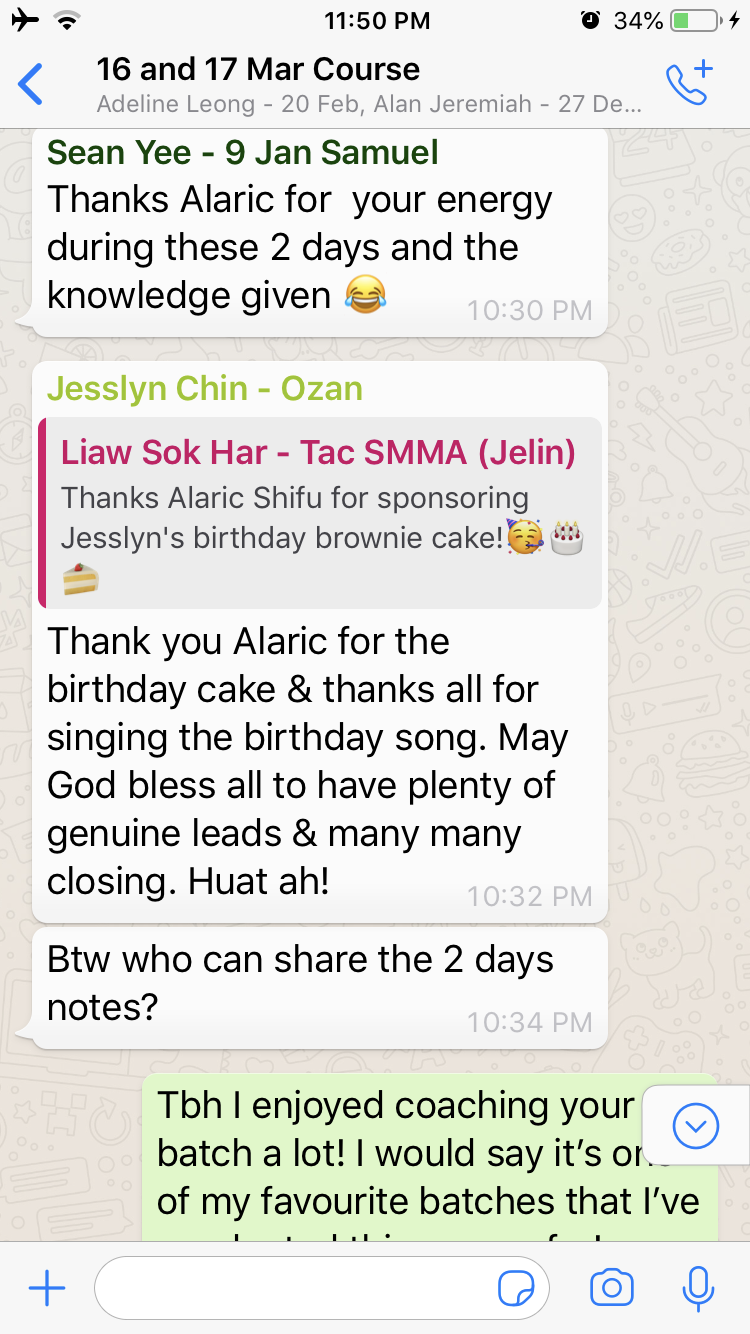Tap the battery indicator in status bar

(695, 20)
